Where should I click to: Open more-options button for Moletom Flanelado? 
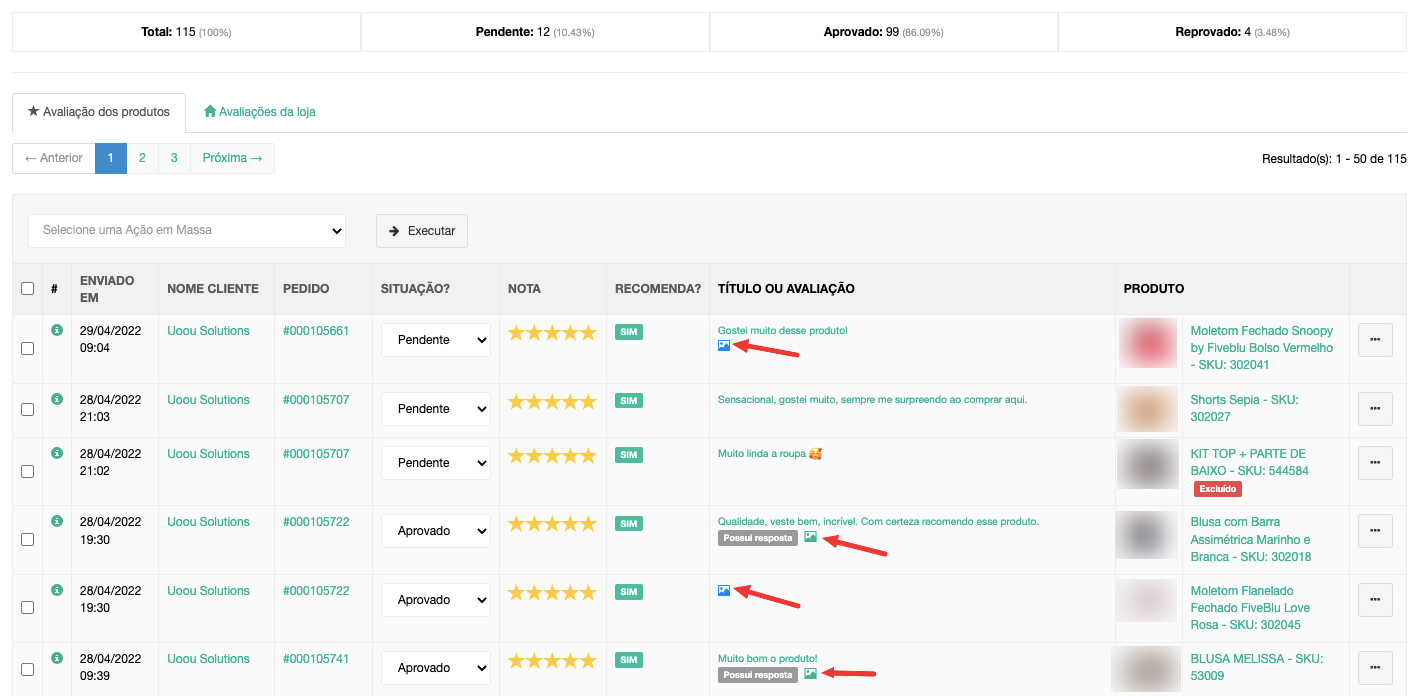pyautogui.click(x=1375, y=600)
